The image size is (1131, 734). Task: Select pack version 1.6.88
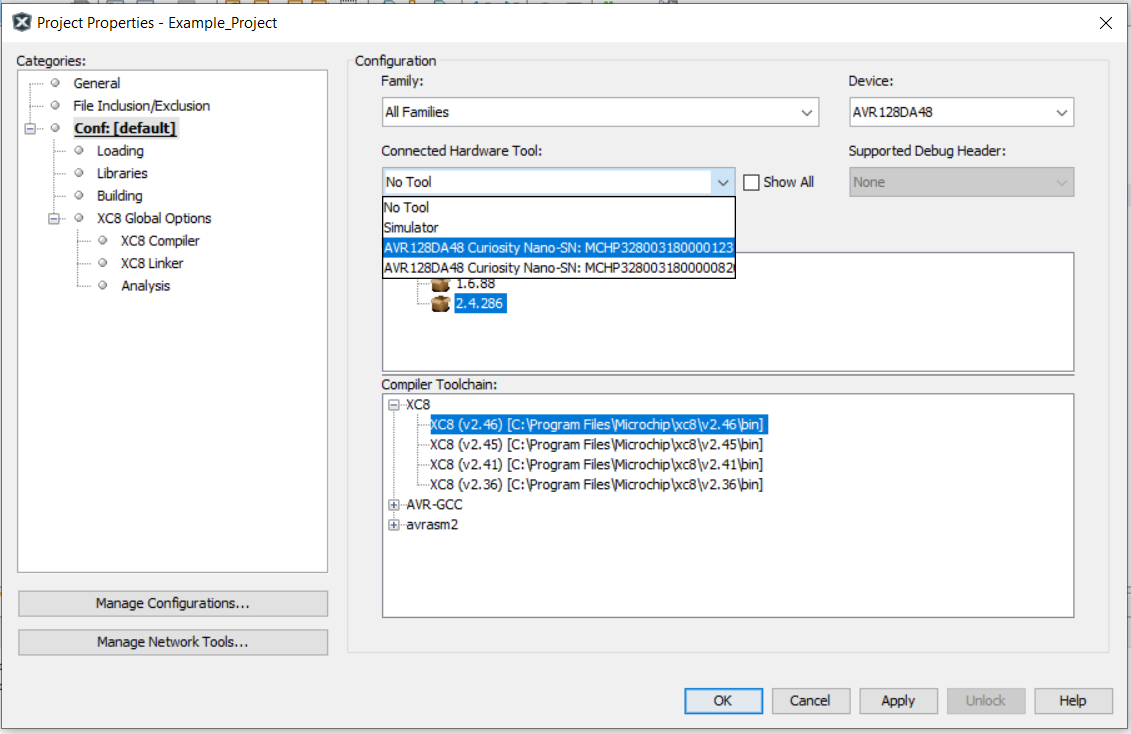click(x=475, y=285)
